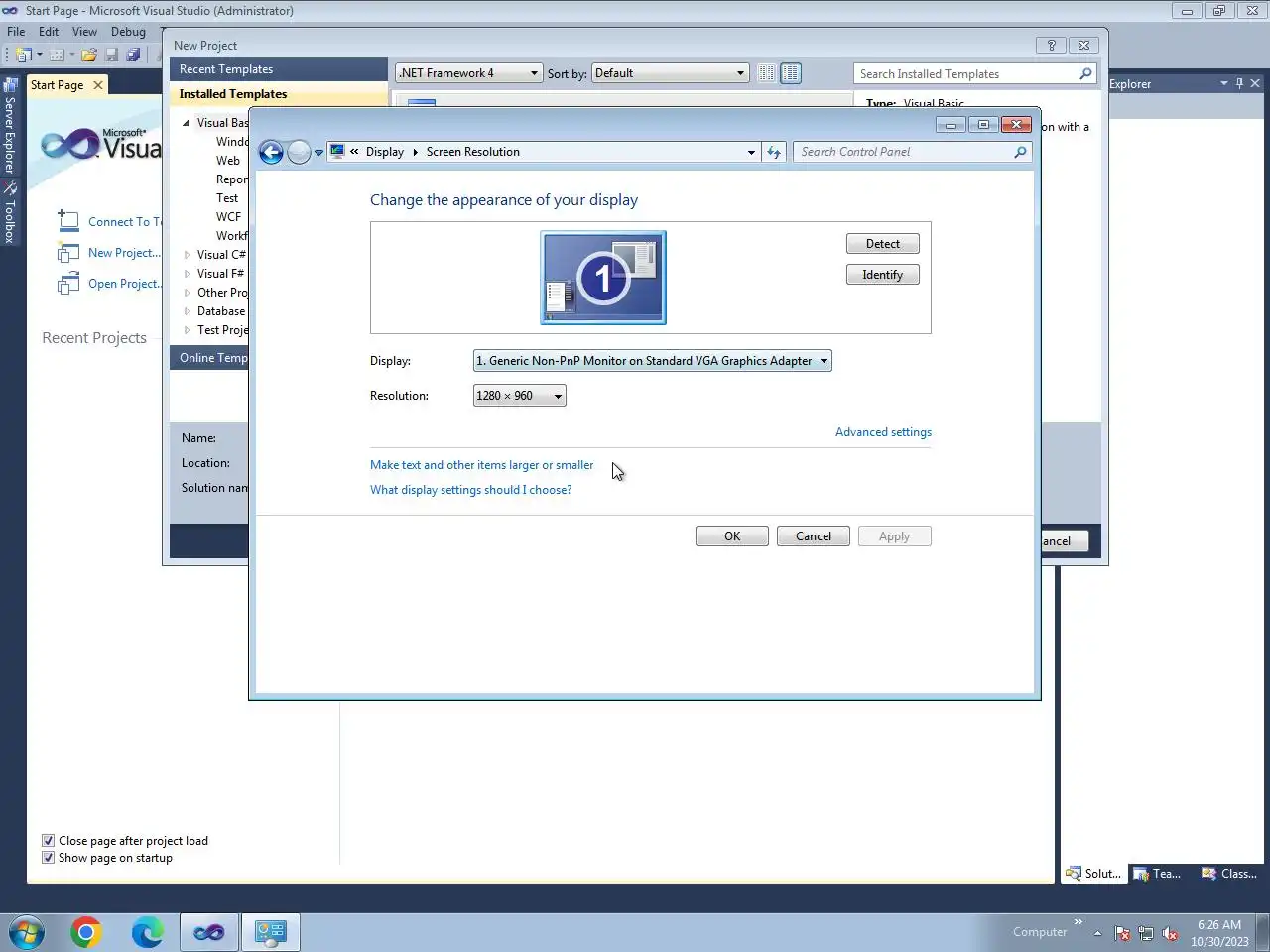The image size is (1270, 952).
Task: Switch New Project list to medium icons view
Action: [x=791, y=73]
